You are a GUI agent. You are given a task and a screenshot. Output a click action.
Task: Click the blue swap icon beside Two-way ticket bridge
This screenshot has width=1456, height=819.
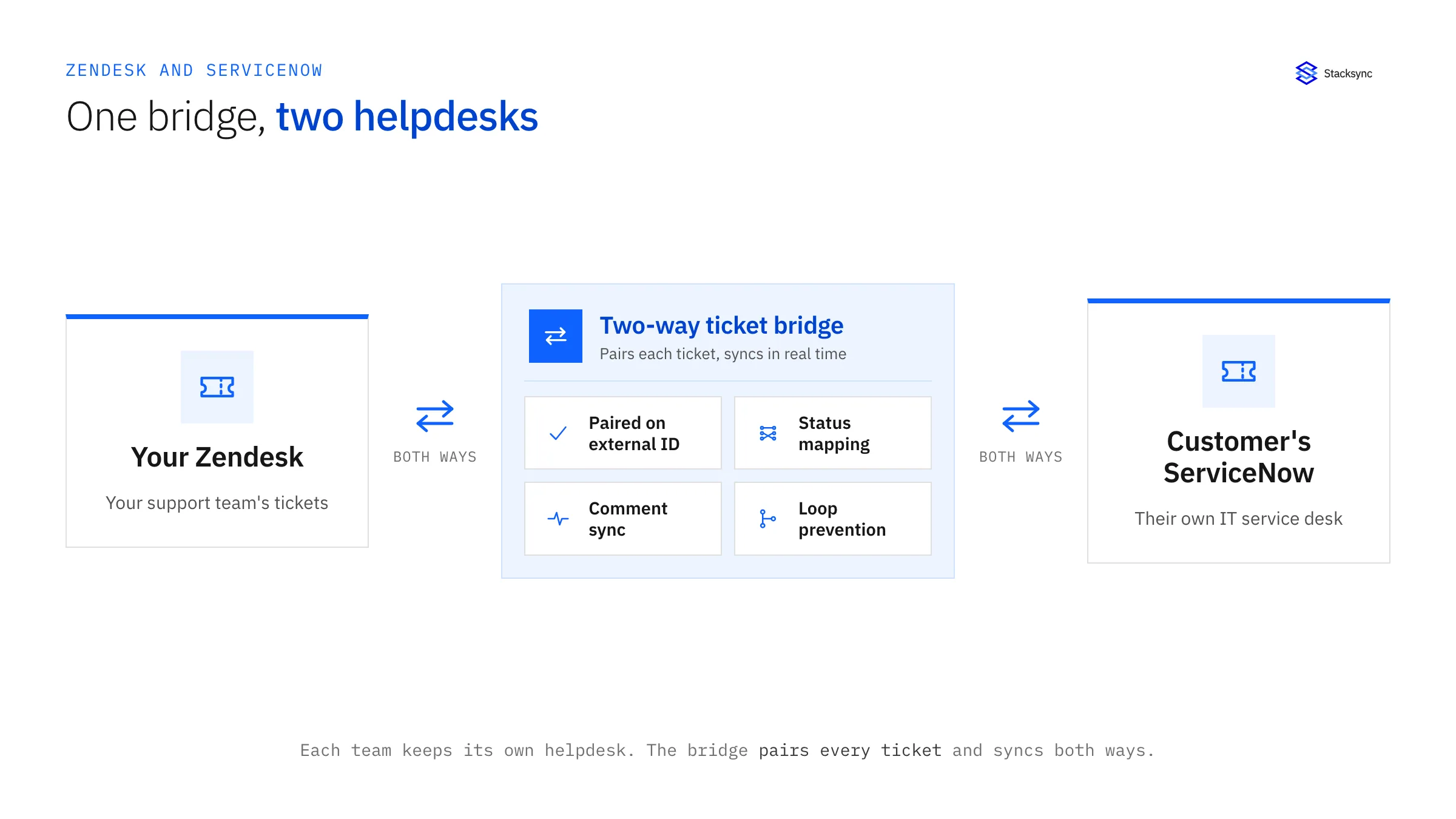556,336
